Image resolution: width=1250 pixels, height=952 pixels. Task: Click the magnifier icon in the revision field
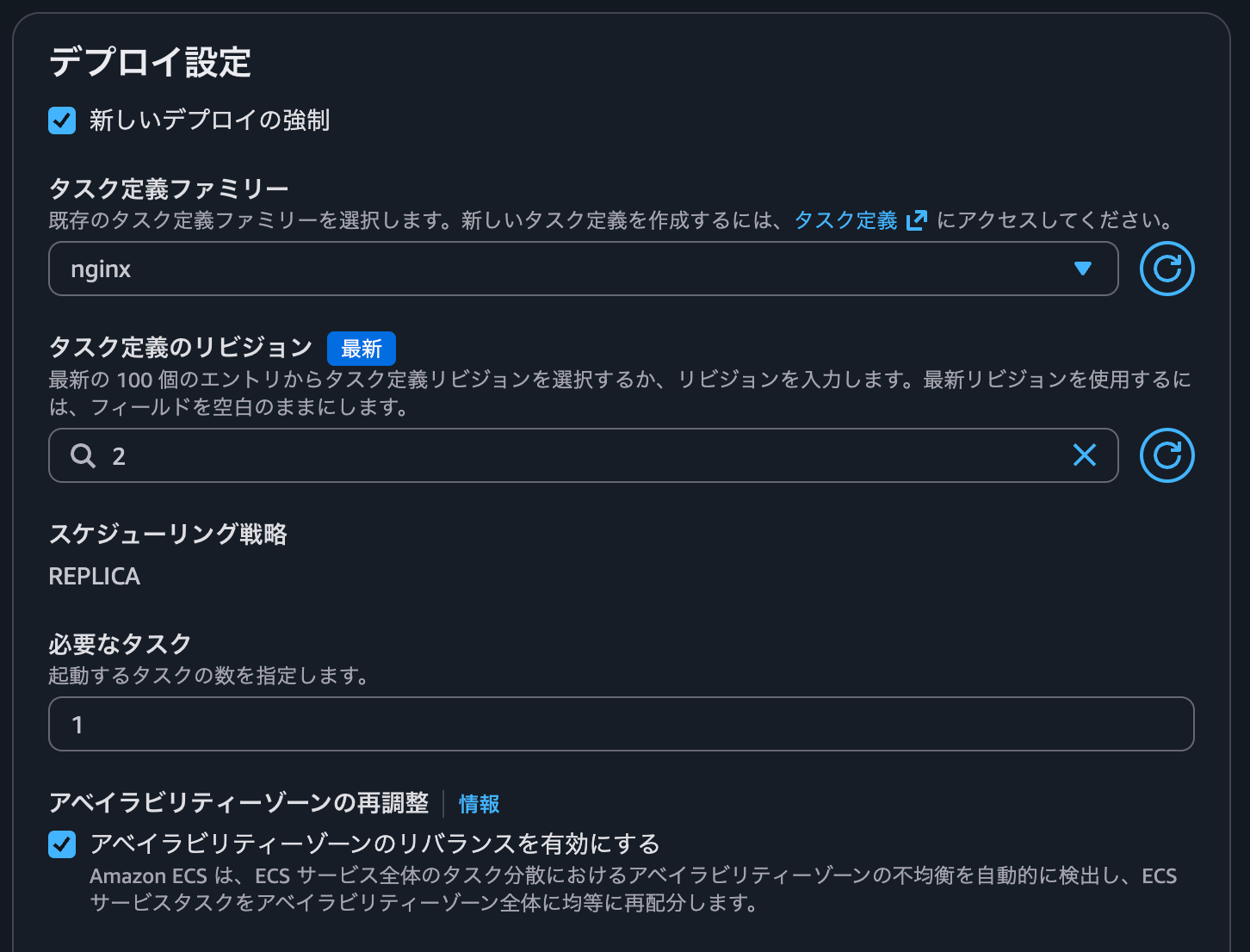click(x=83, y=455)
